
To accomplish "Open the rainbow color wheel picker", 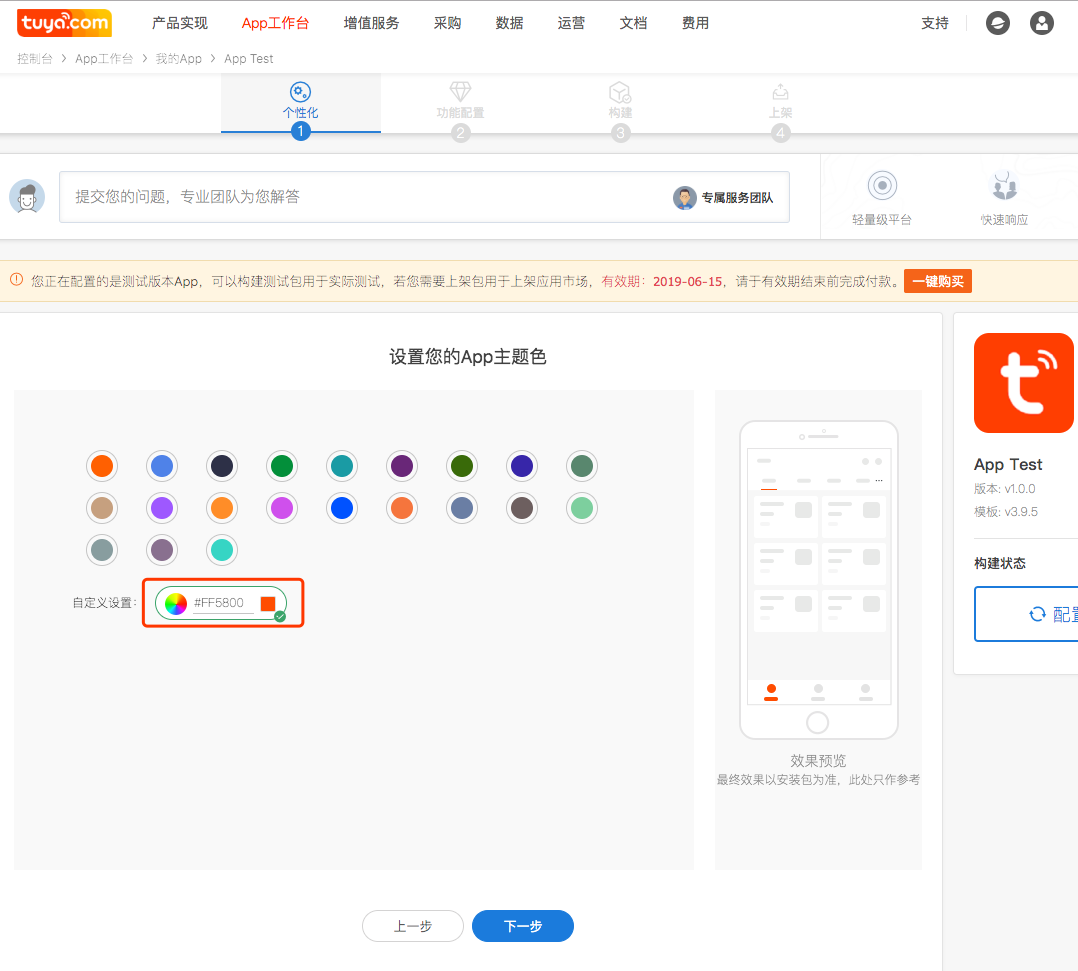I will tap(176, 603).
